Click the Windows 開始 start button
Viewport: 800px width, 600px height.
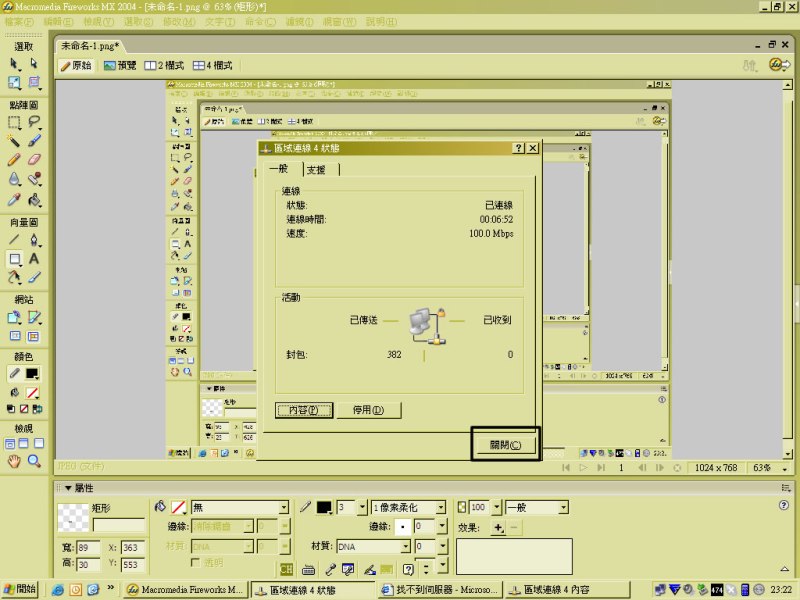[20, 589]
